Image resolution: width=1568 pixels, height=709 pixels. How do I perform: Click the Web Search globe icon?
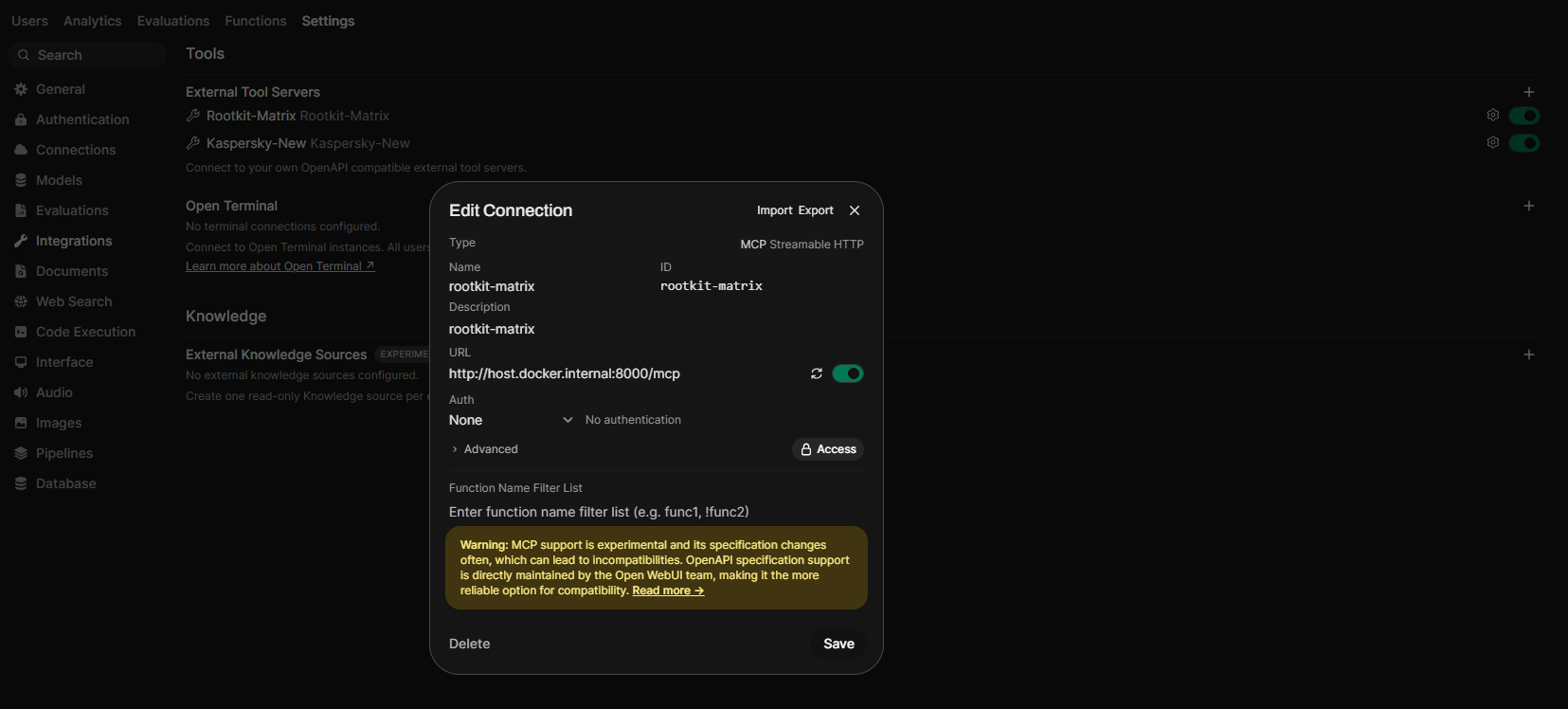point(21,301)
